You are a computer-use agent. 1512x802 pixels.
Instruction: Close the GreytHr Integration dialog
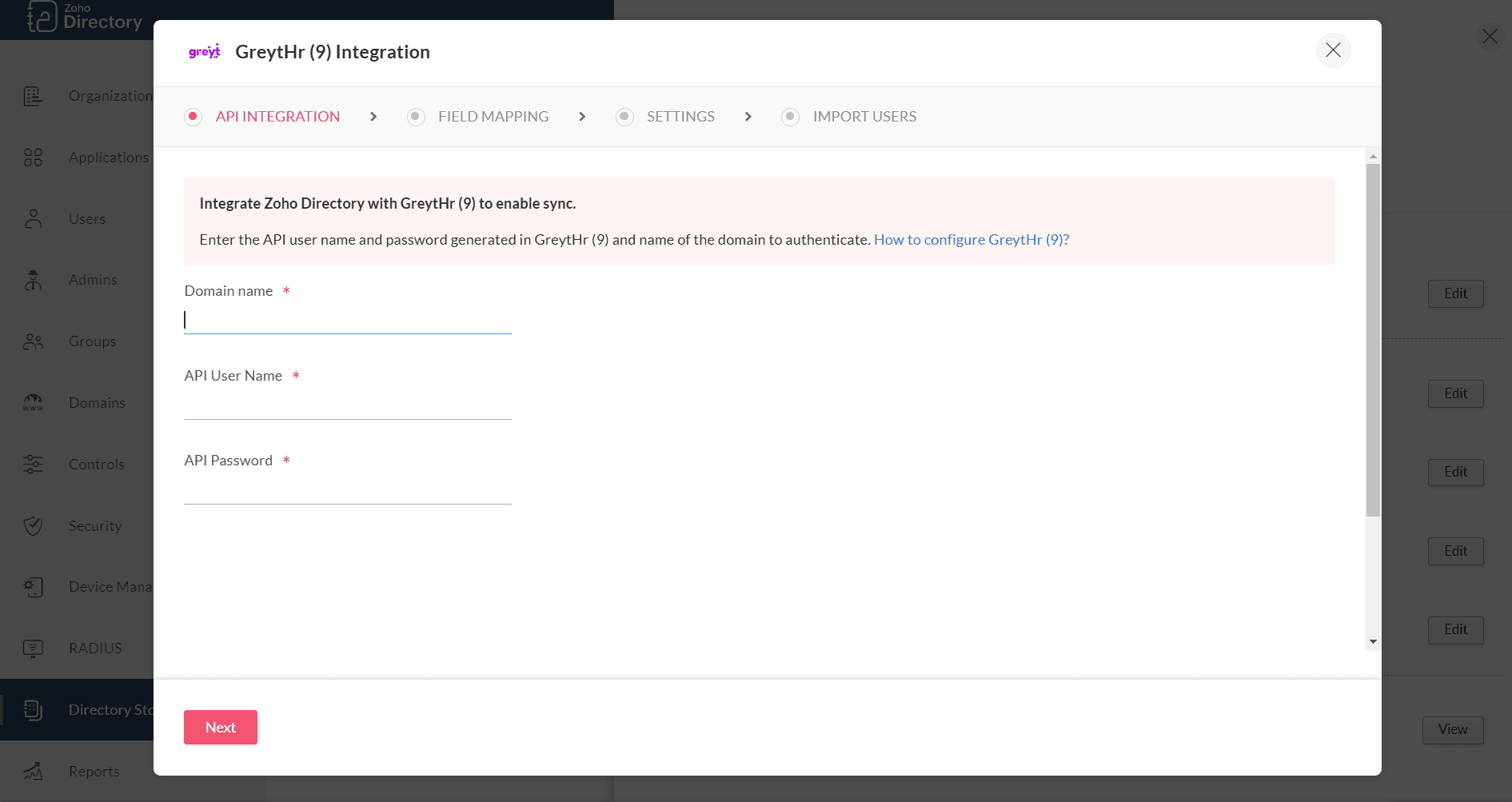(x=1333, y=50)
